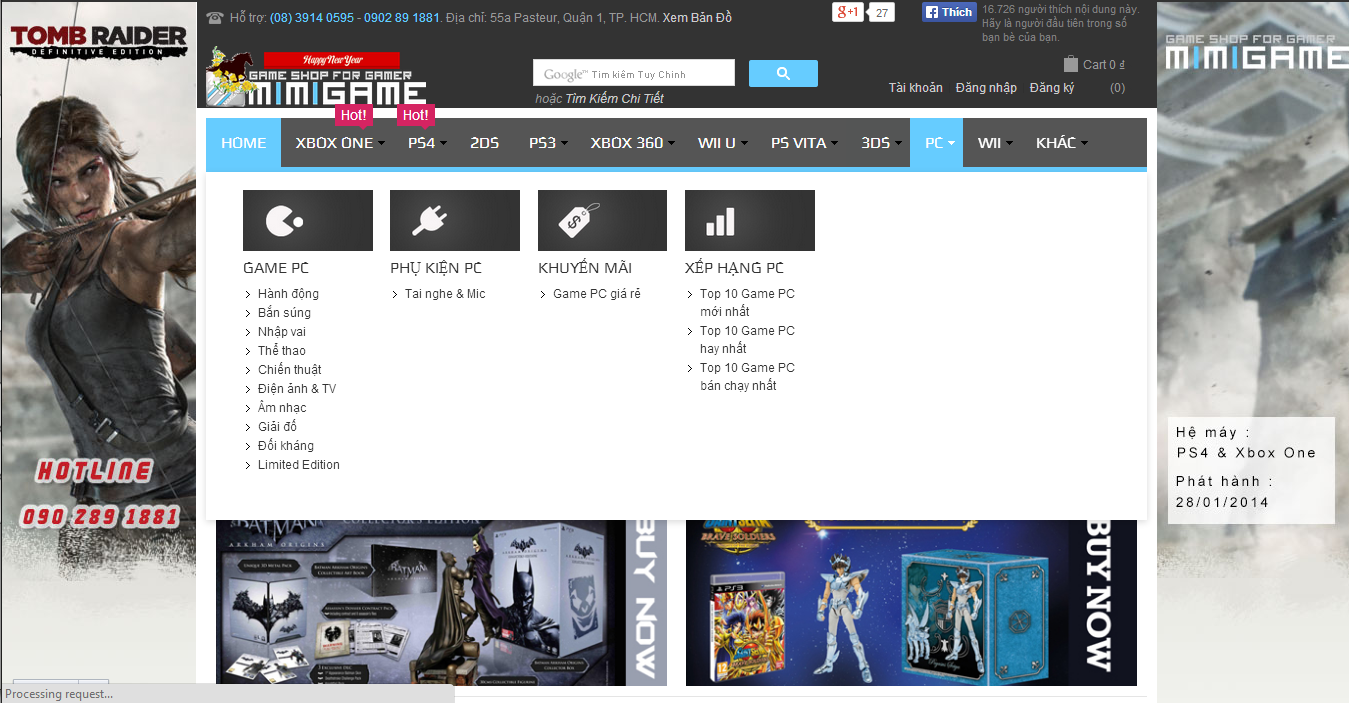Click the Facebook Thích like button
This screenshot has width=1349, height=703.
[x=949, y=12]
